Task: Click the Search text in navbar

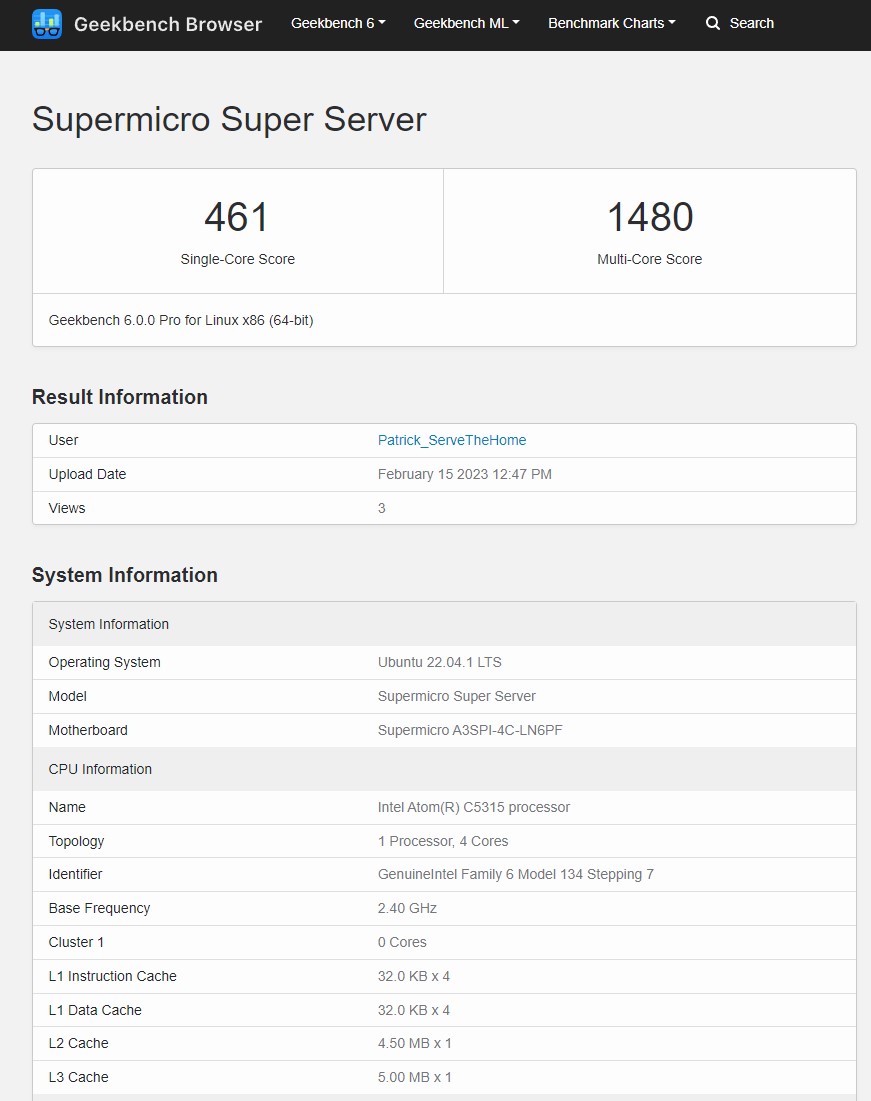Action: click(x=751, y=23)
